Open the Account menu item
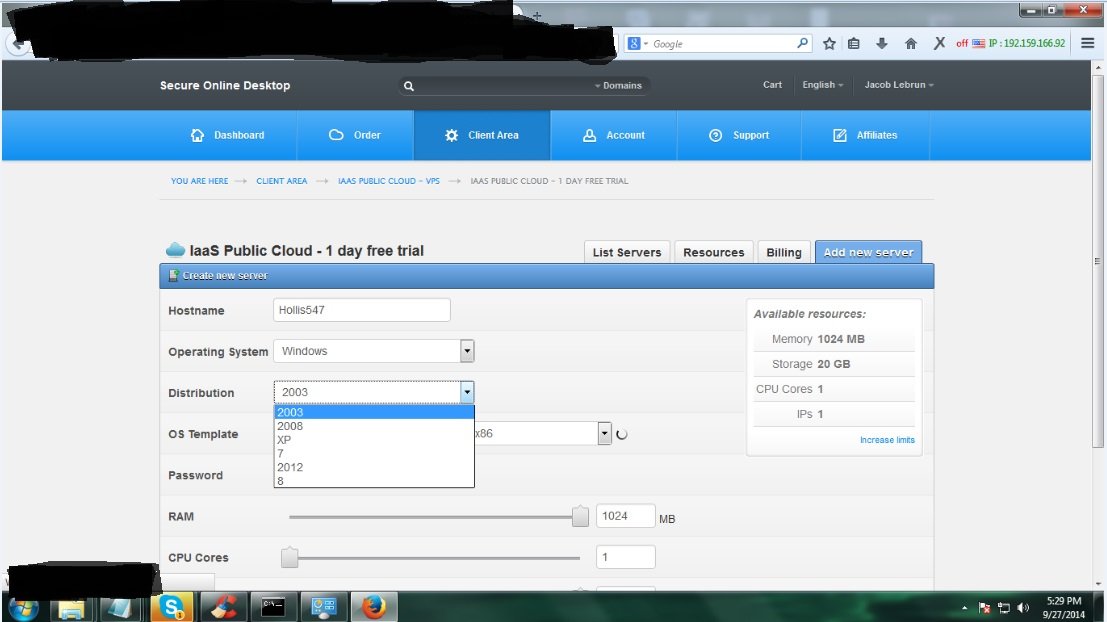Image resolution: width=1107 pixels, height=622 pixels. click(x=614, y=135)
